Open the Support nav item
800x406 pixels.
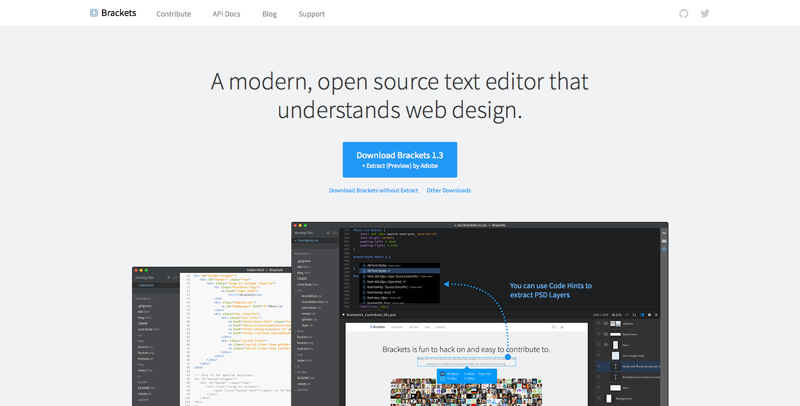pos(312,14)
